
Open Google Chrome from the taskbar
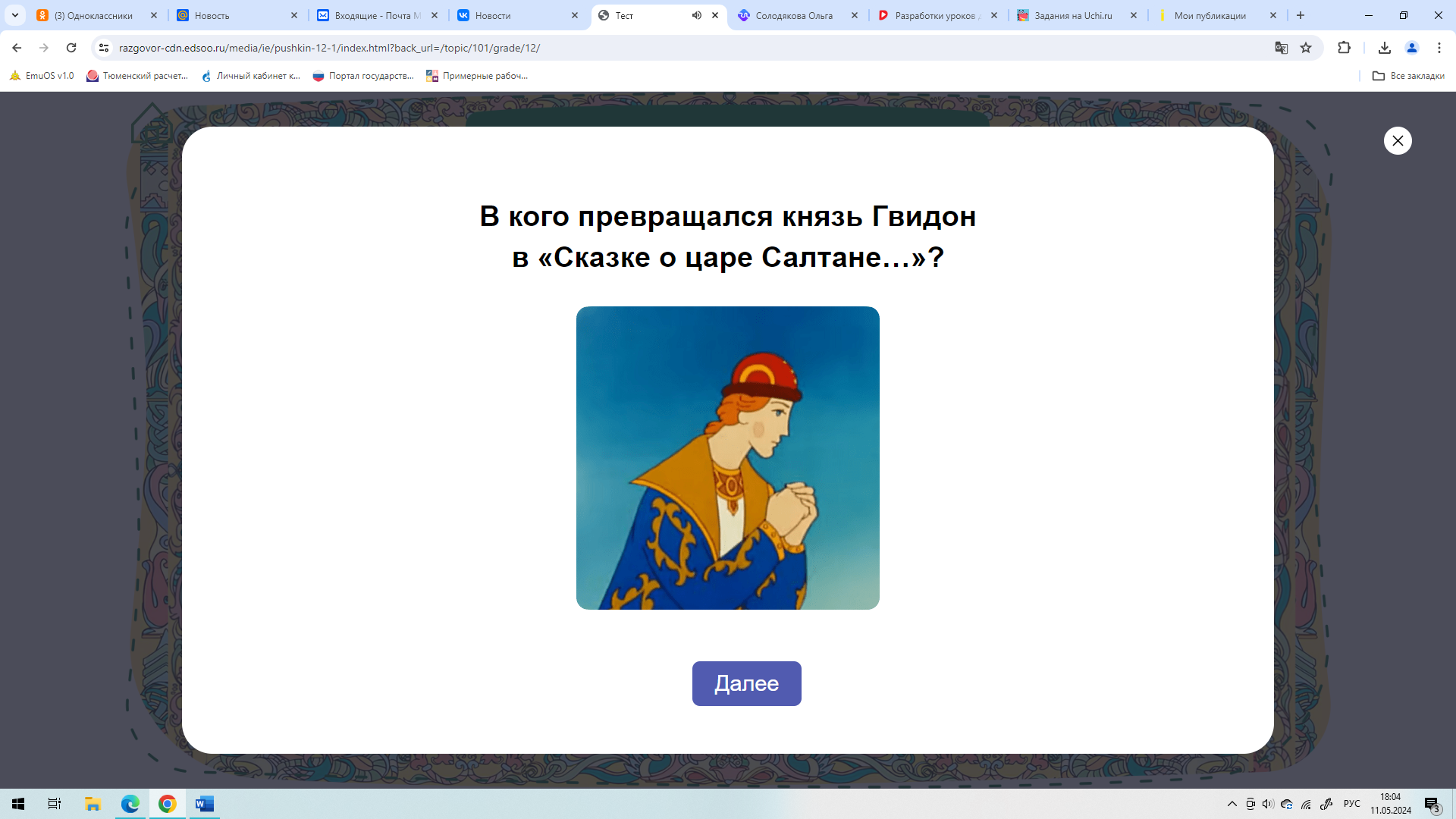click(168, 804)
